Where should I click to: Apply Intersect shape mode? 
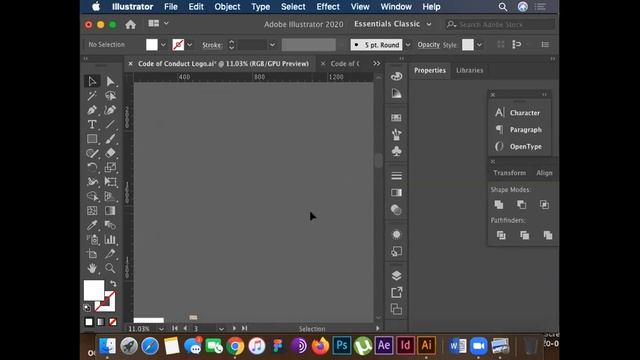544,204
